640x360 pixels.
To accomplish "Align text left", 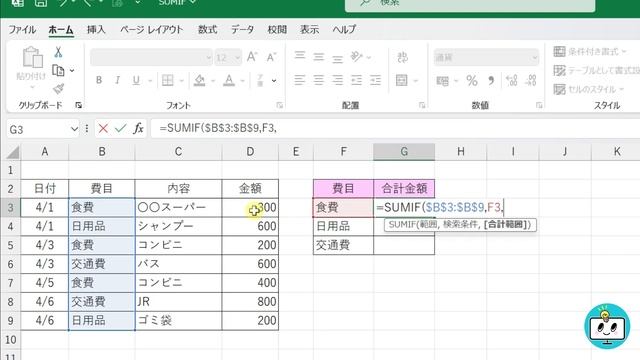I will click(300, 80).
